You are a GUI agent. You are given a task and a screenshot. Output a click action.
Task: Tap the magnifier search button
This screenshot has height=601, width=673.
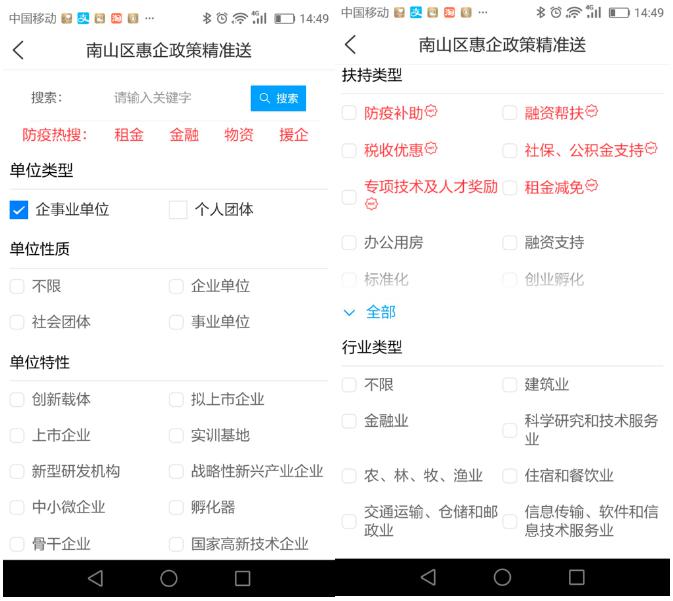pyautogui.click(x=278, y=98)
